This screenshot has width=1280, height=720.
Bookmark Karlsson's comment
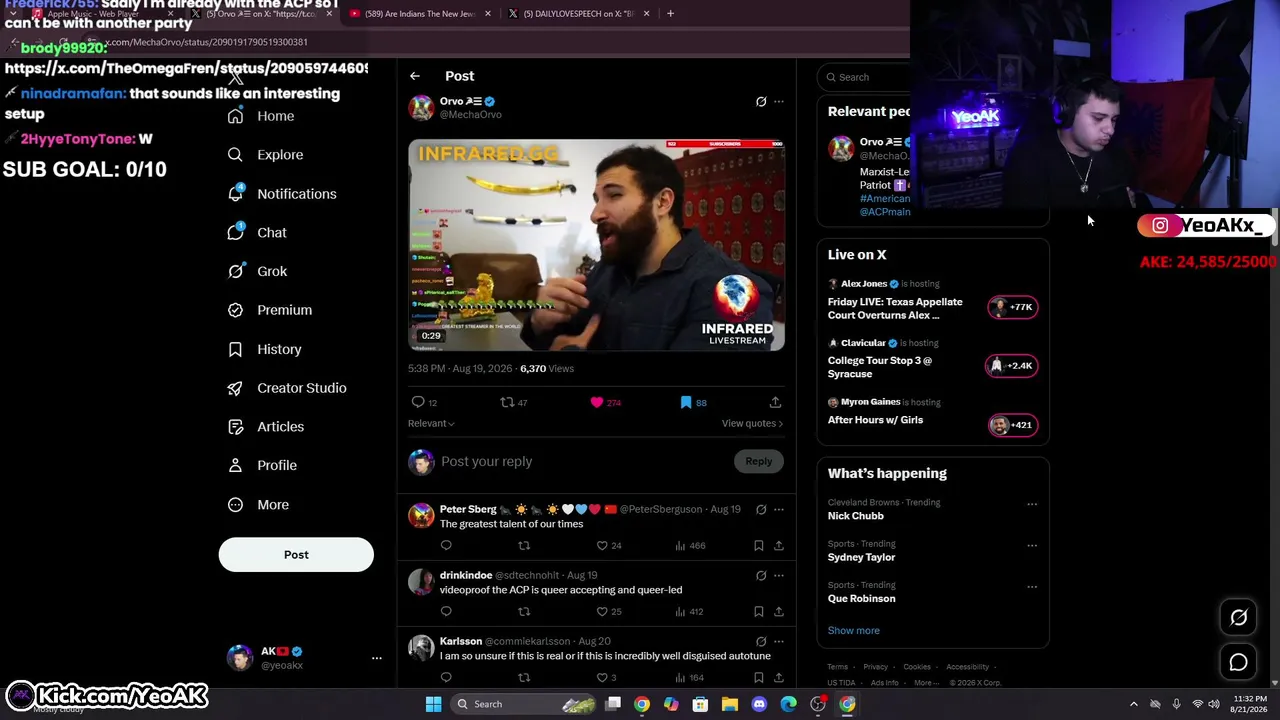(759, 678)
